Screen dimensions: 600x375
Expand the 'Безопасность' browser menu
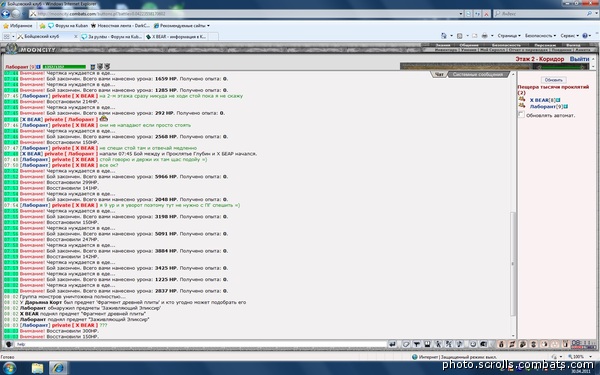(x=540, y=36)
